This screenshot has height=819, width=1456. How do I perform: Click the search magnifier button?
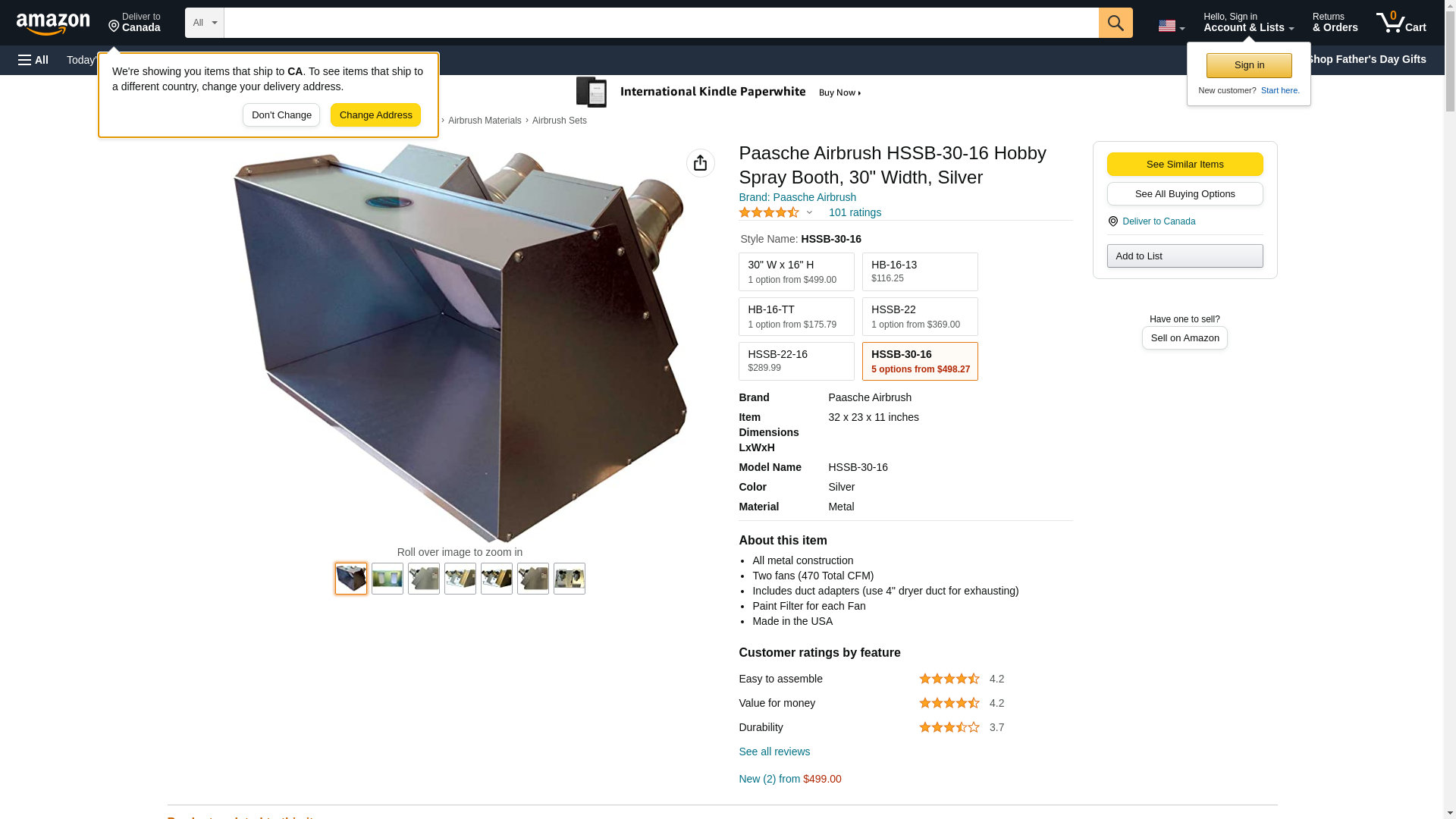click(1115, 23)
